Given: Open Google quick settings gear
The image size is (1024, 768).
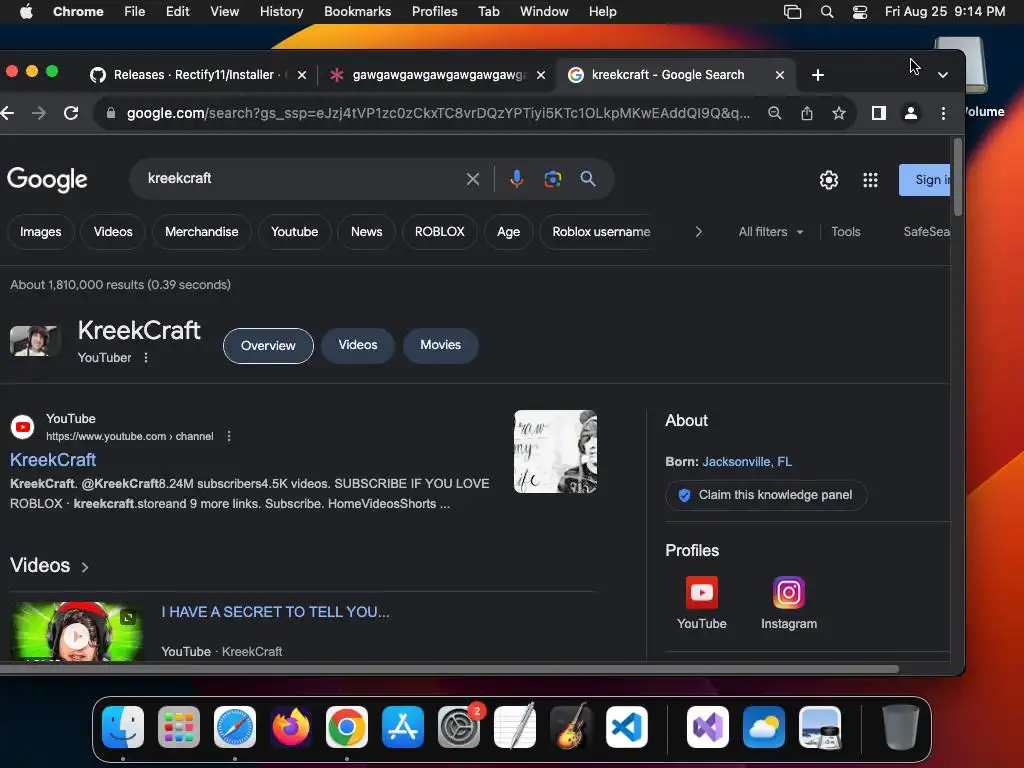Looking at the screenshot, I should click(829, 180).
